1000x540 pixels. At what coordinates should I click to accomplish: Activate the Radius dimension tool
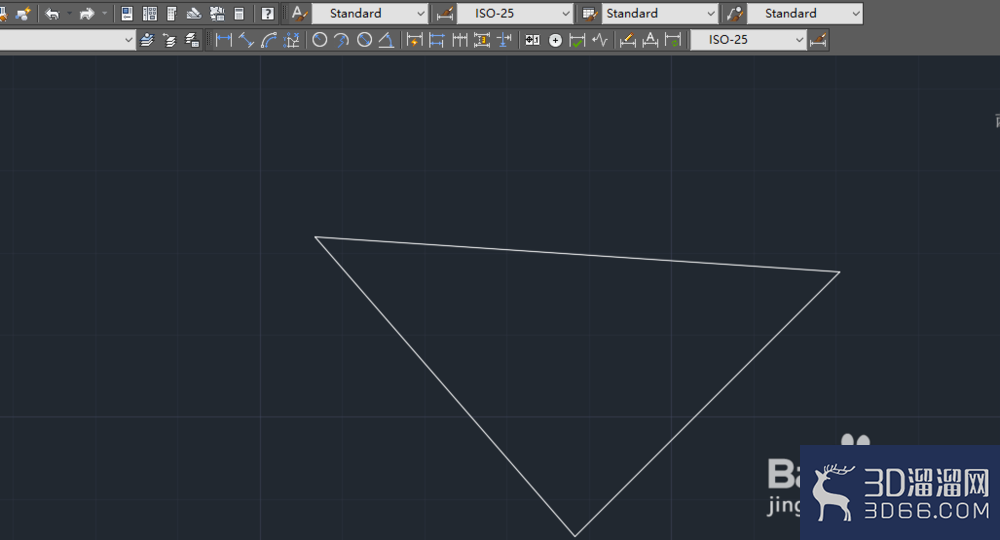coord(320,40)
